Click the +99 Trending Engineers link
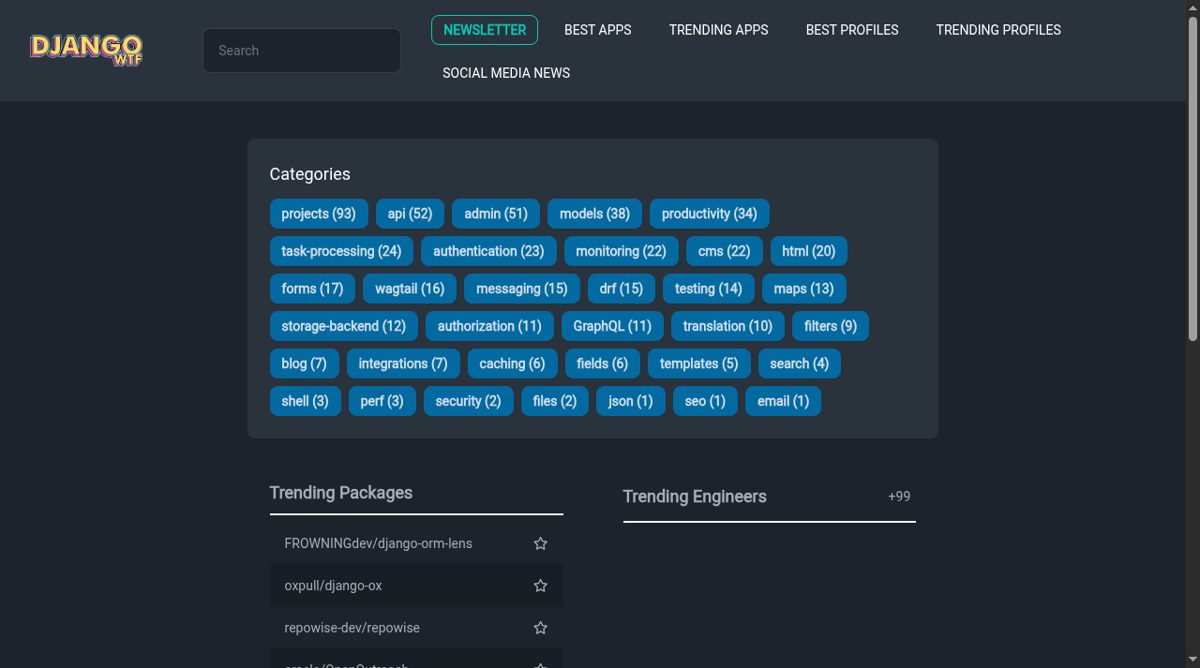1200x668 pixels. (899, 497)
